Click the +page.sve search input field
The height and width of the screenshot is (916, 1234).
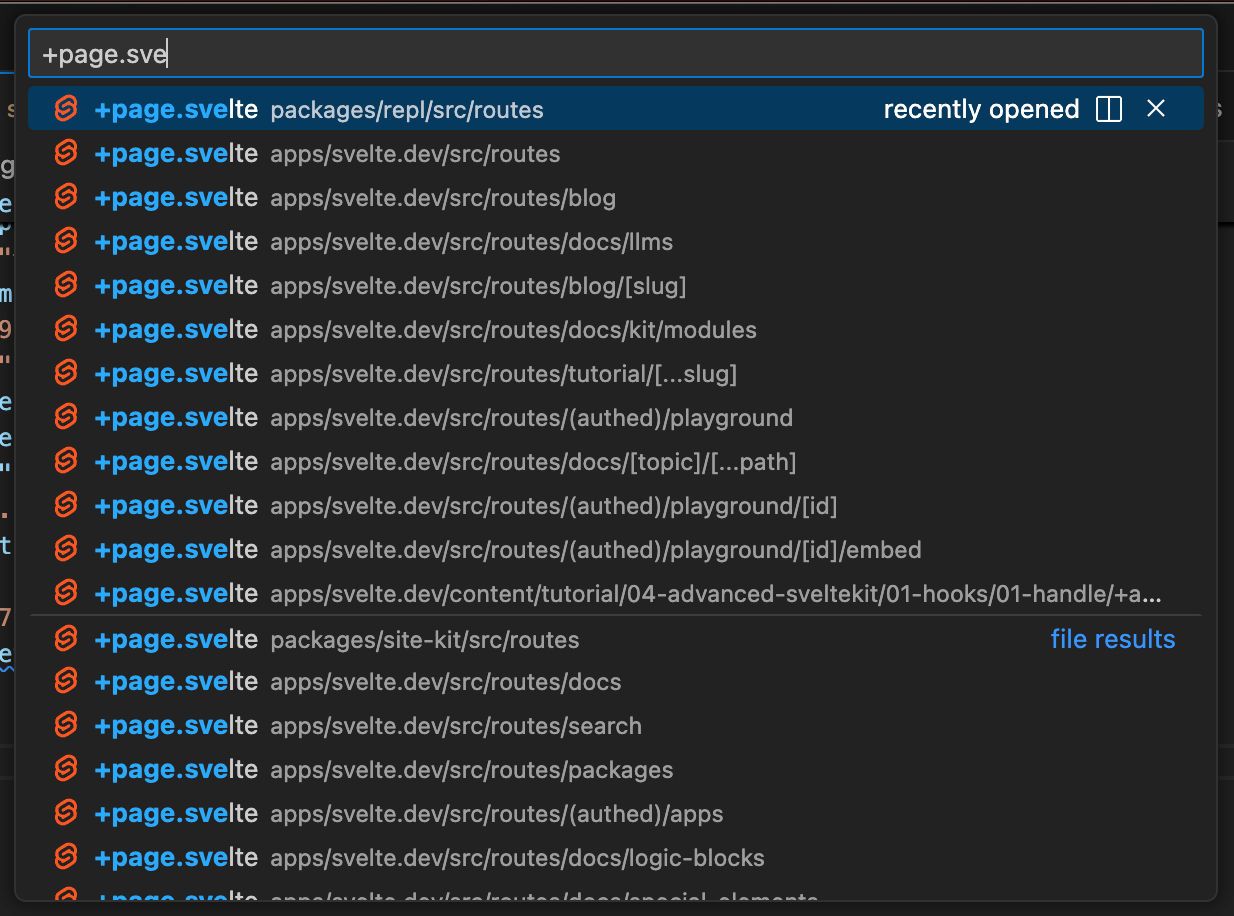coord(614,54)
